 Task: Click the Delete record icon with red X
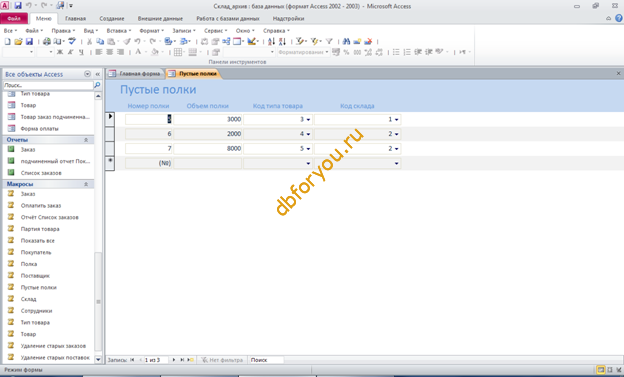coord(368,41)
